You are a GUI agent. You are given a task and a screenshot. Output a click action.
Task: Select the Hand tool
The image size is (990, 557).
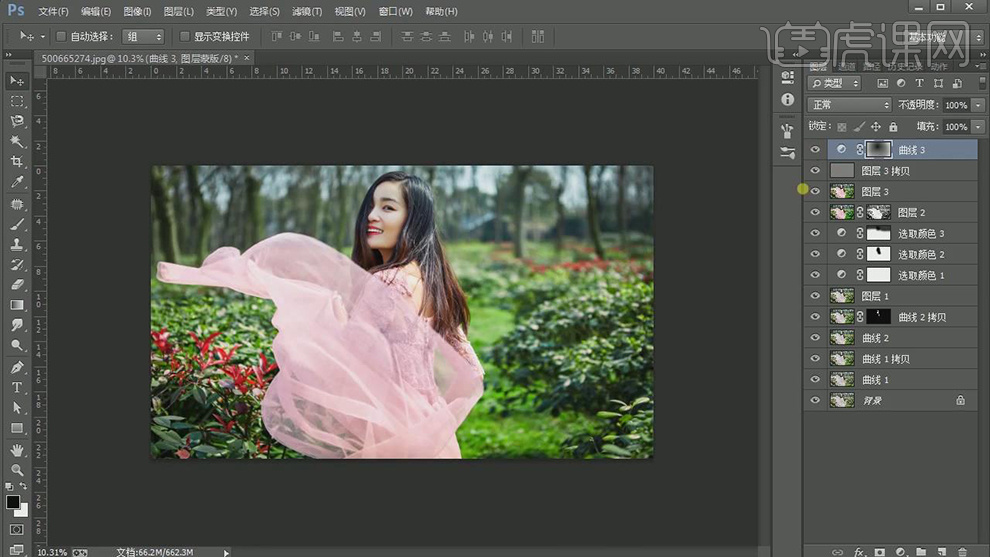(17, 450)
